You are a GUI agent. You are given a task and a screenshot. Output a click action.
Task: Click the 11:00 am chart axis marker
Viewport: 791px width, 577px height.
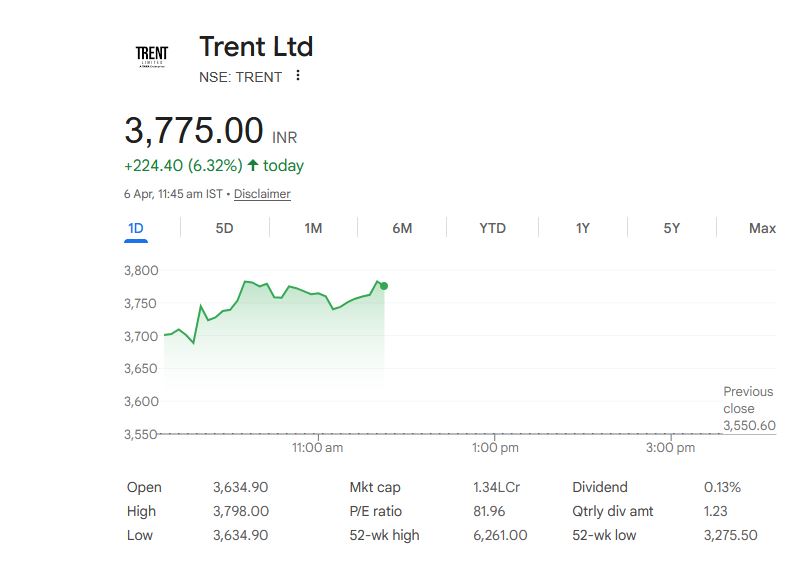tap(317, 448)
